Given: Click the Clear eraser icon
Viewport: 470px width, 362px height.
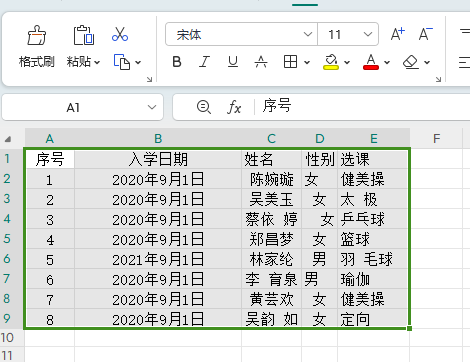Looking at the screenshot, I should coord(411,62).
